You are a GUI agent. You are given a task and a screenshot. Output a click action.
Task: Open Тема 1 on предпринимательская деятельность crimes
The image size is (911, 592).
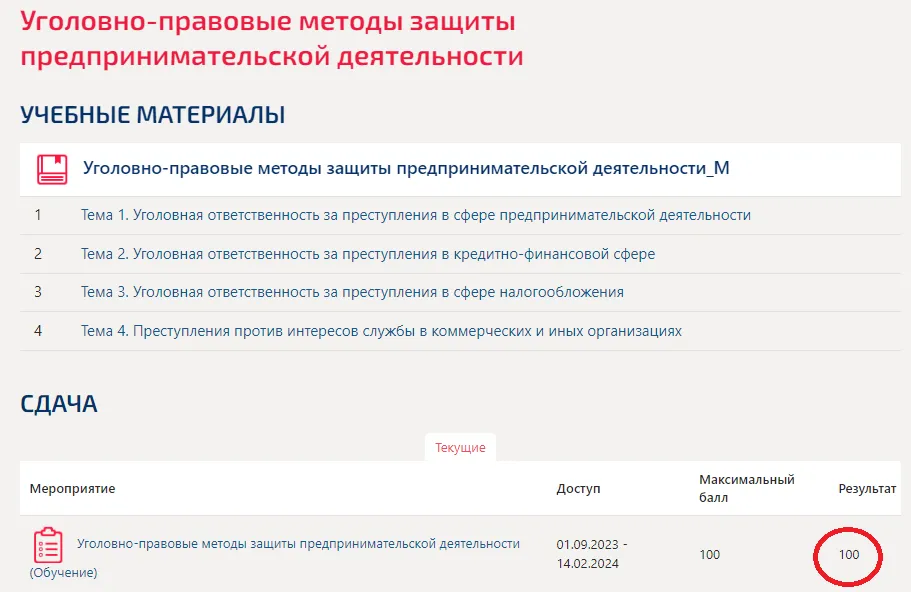pos(415,215)
